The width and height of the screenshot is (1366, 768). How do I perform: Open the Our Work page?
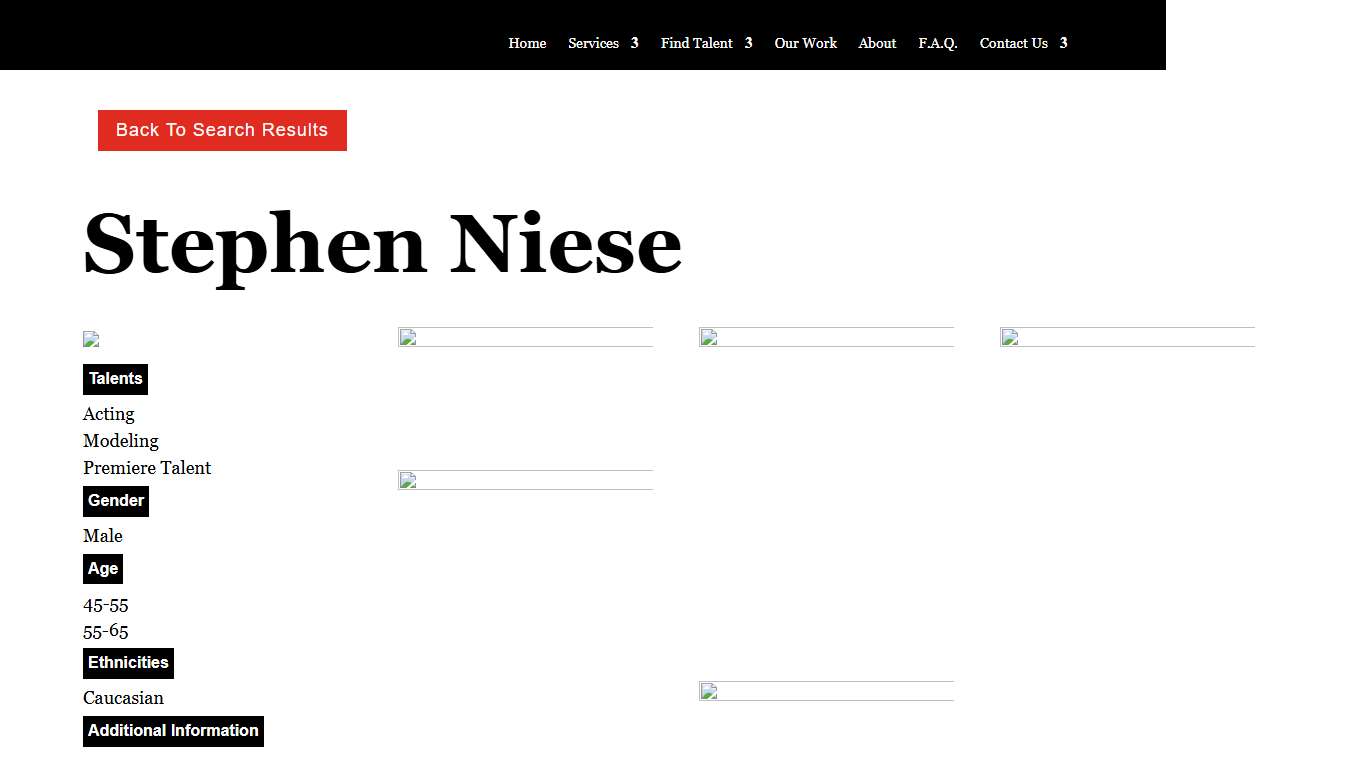(x=805, y=43)
